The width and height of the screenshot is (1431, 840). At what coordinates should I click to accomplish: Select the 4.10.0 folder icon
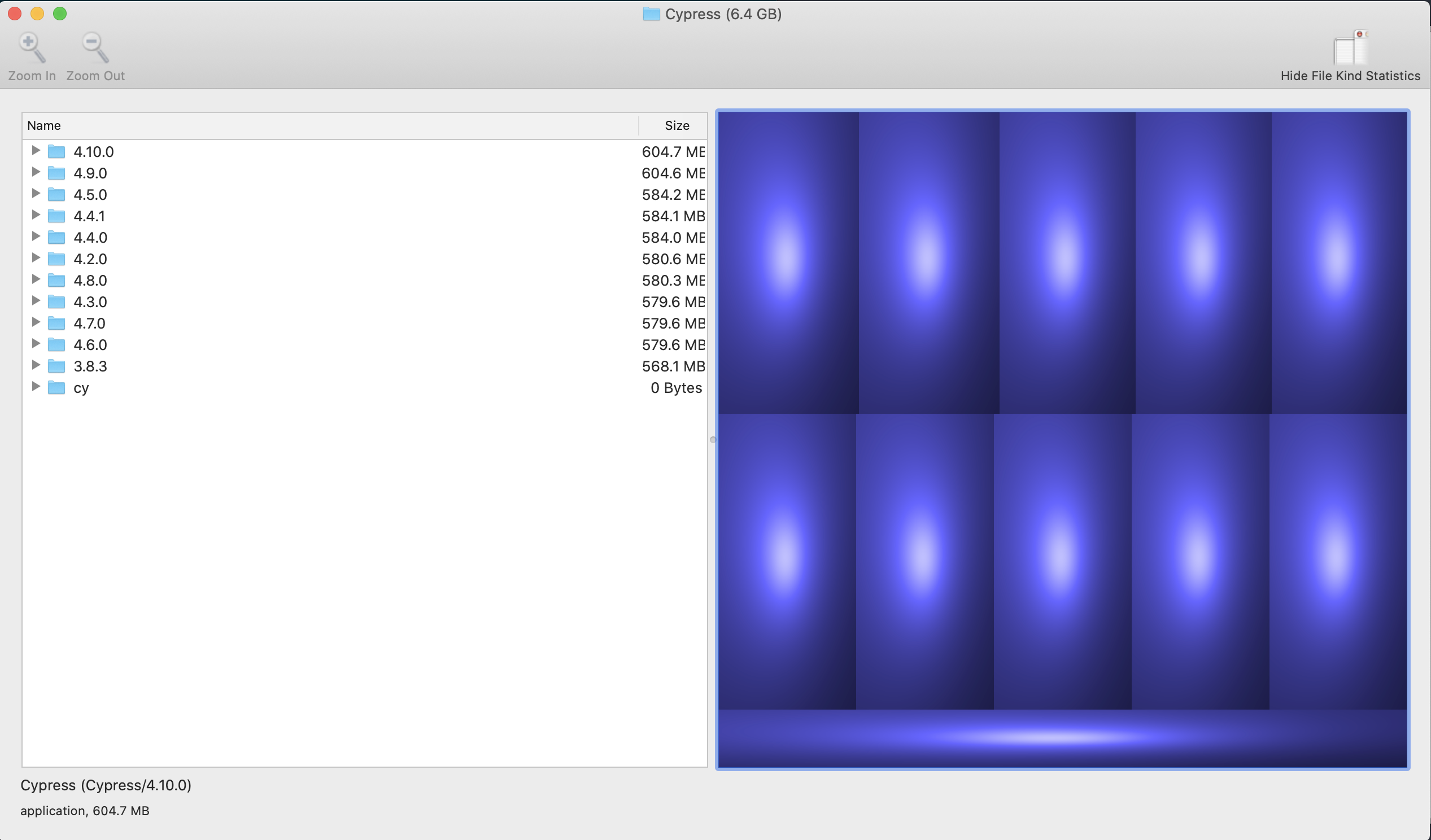pos(56,151)
